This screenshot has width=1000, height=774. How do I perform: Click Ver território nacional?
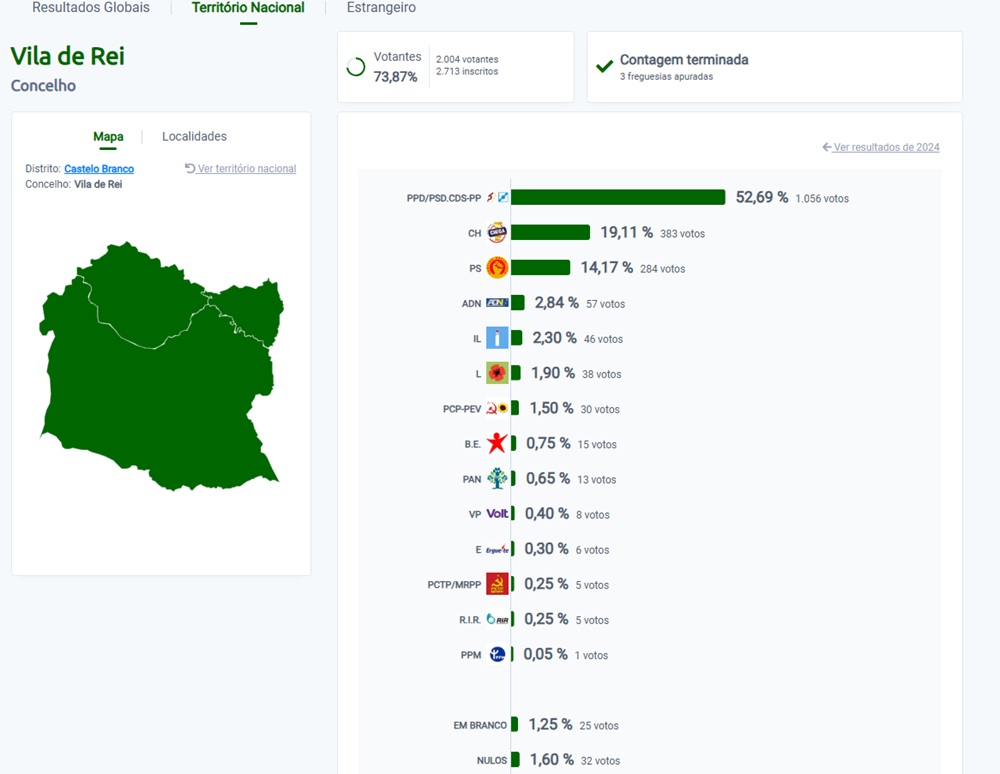pos(247,168)
